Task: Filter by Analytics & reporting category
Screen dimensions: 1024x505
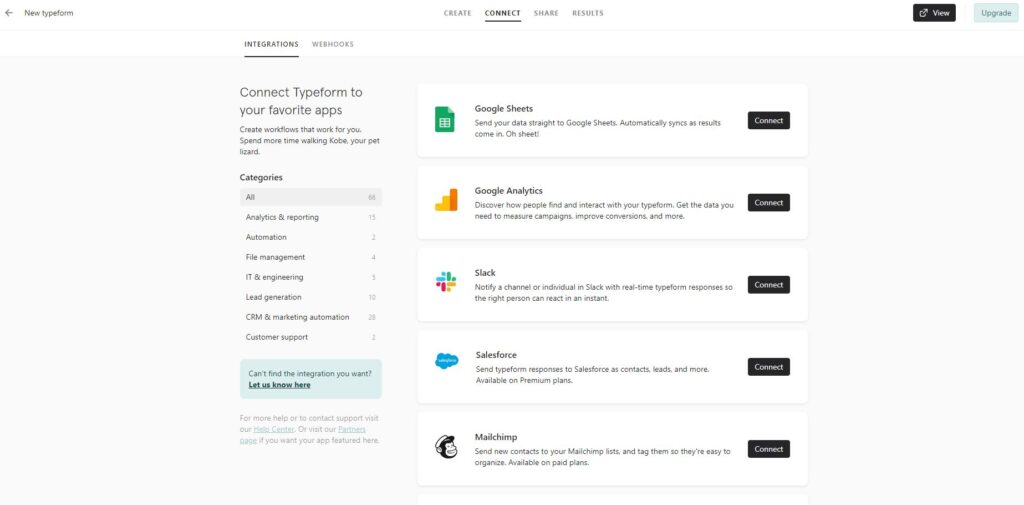Action: [x=282, y=217]
